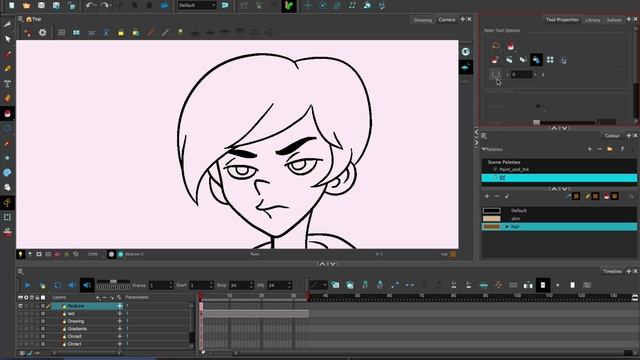Open the Colour tab

[612, 136]
